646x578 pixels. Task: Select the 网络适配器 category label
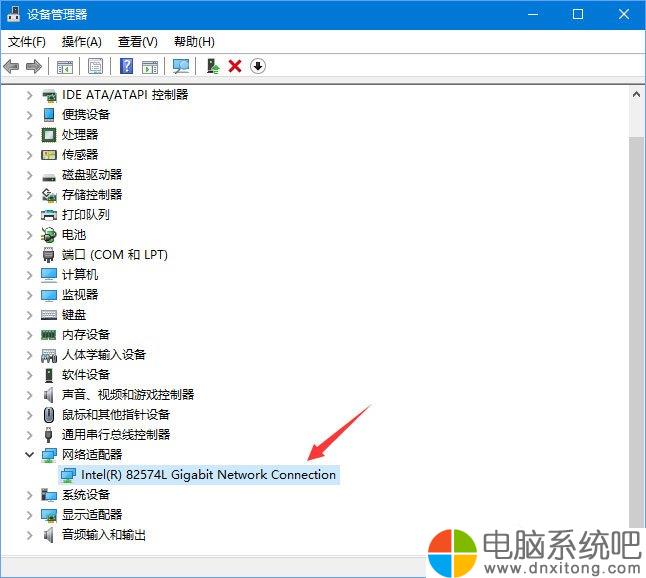(92, 455)
